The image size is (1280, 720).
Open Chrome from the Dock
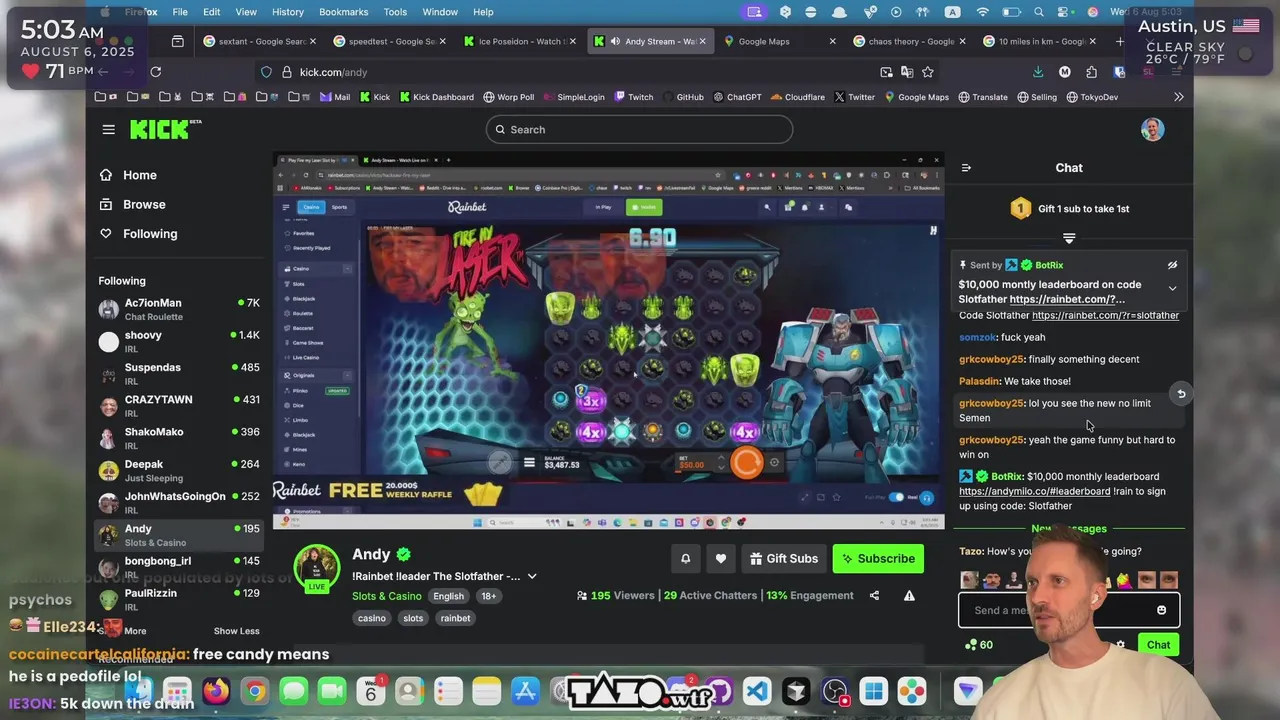point(255,691)
